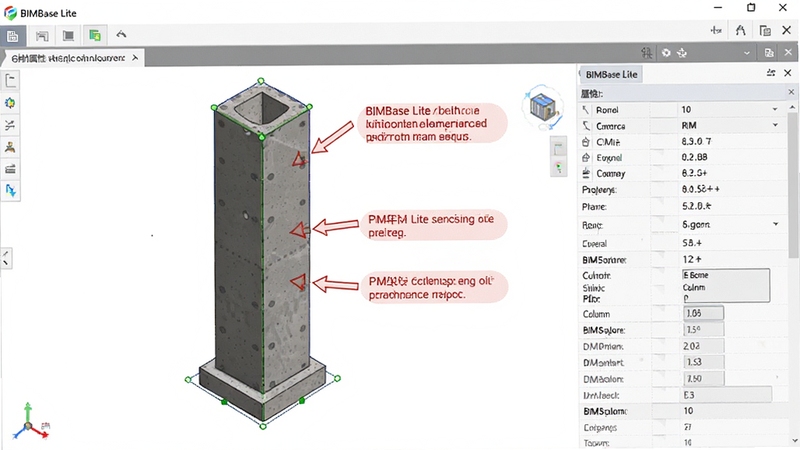Click the second gear icon on gray tab bar
The height and width of the screenshot is (450, 800).
pyautogui.click(x=682, y=53)
